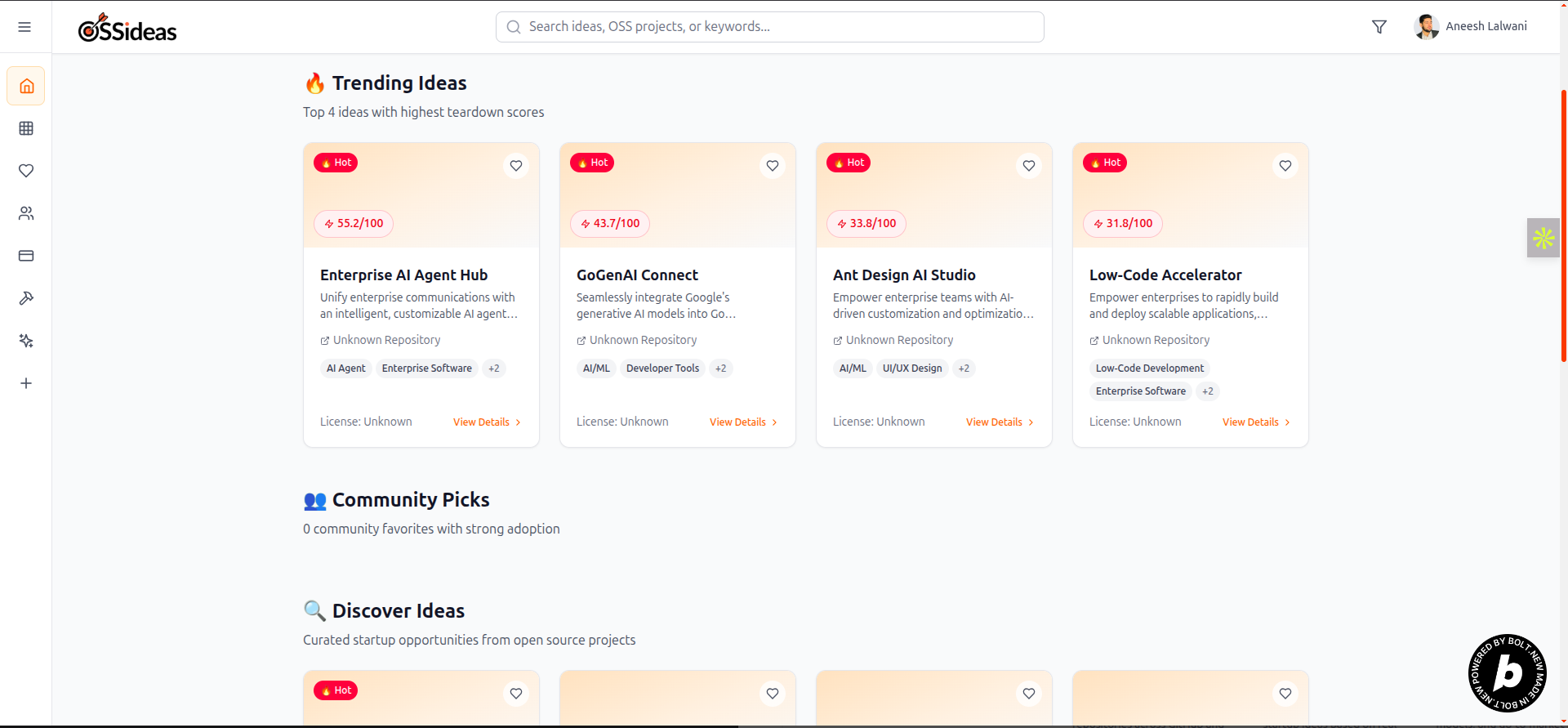View Details for Enterprise AI Agent Hub

tap(487, 422)
